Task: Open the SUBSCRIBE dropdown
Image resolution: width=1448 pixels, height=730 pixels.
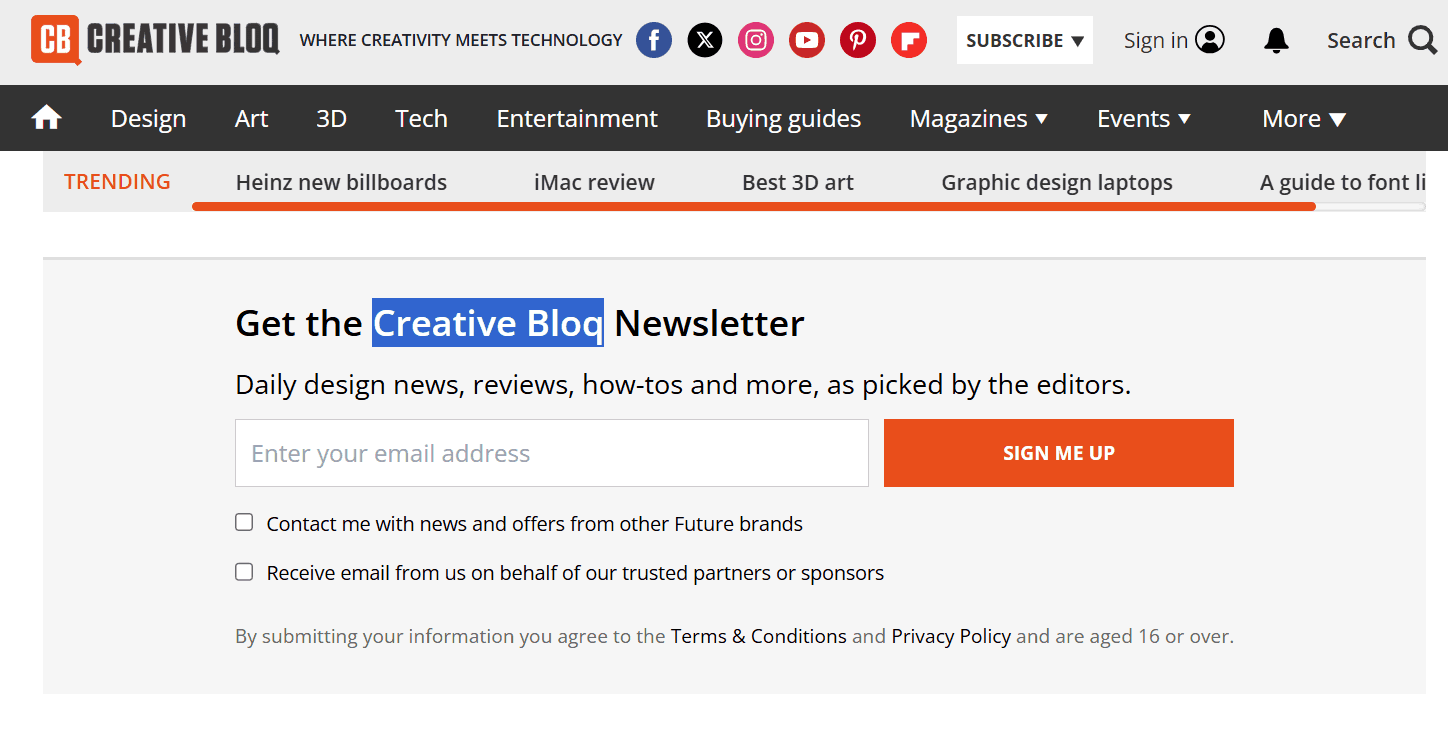Action: point(1024,40)
